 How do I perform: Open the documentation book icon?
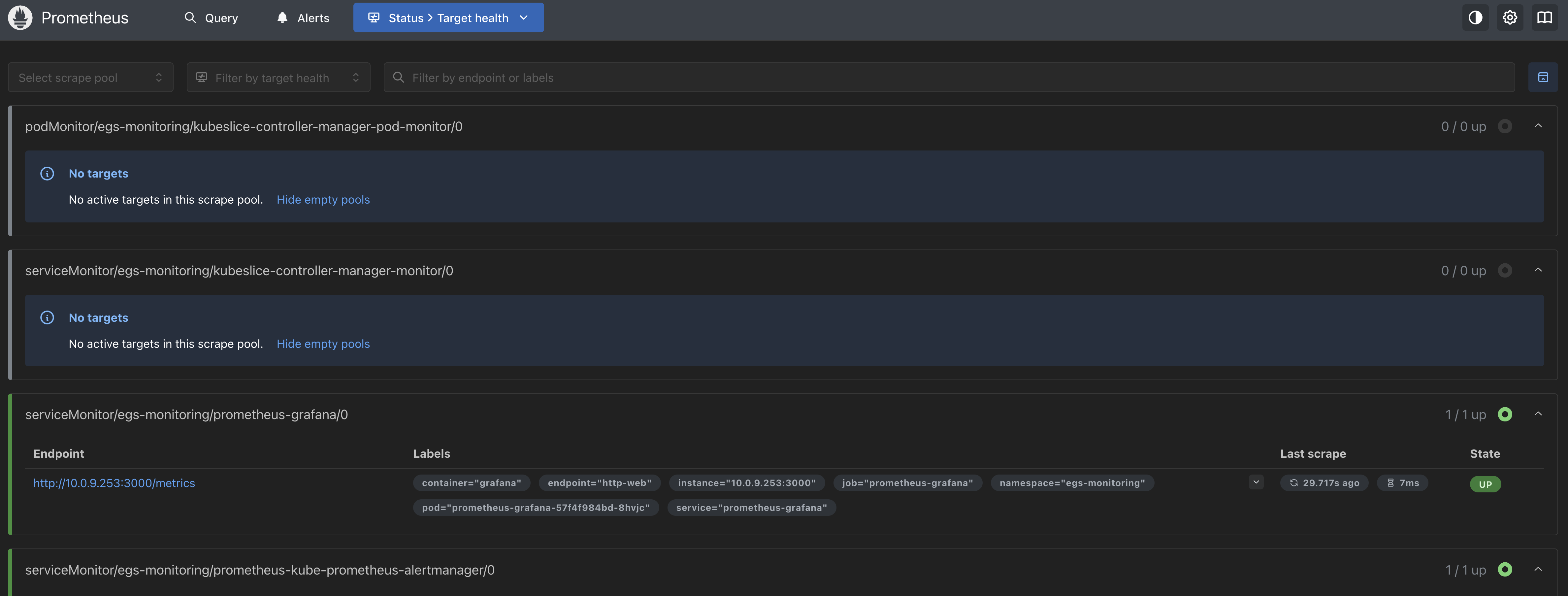pyautogui.click(x=1544, y=17)
